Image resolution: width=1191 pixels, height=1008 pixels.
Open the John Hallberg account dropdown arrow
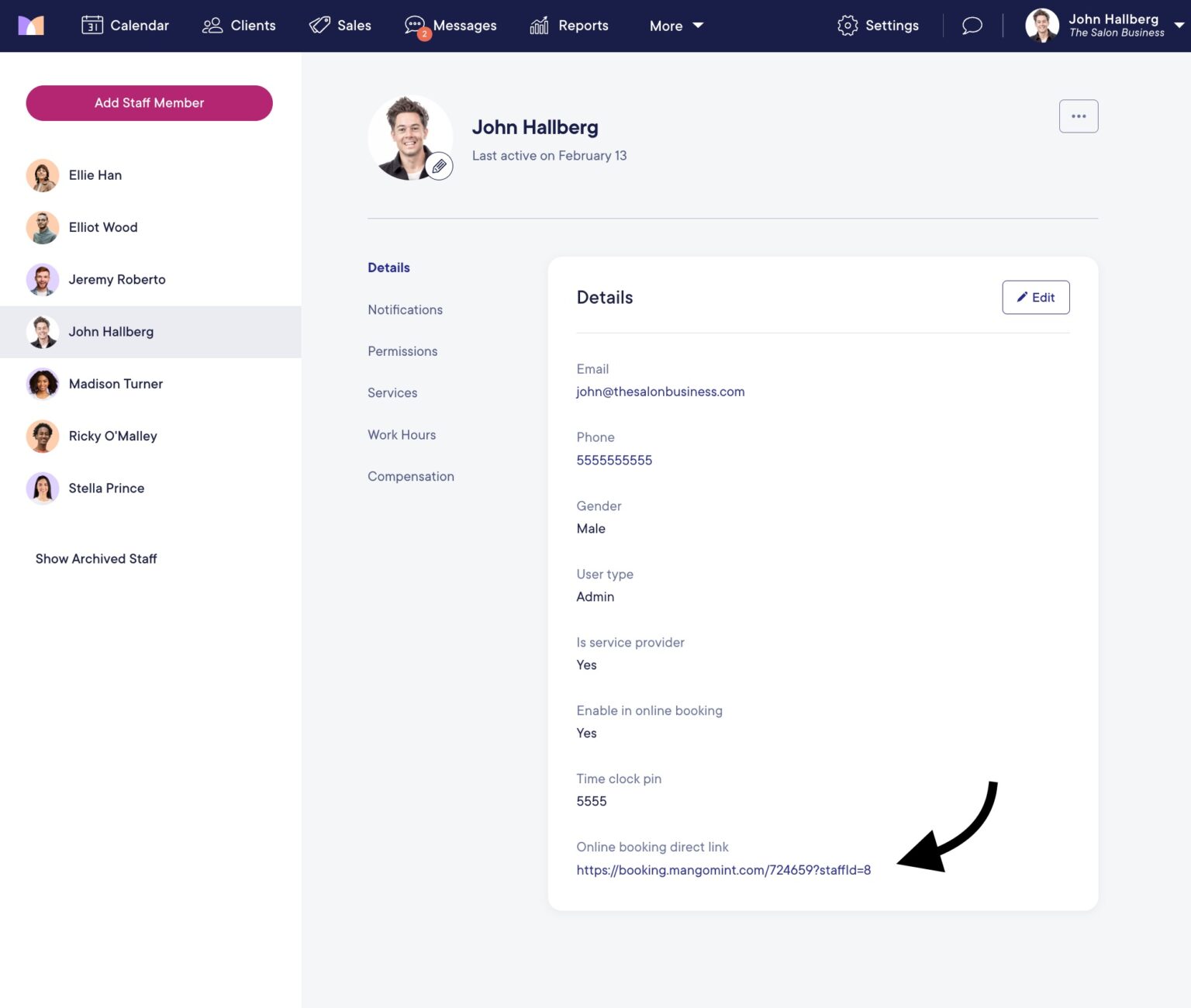[x=1179, y=25]
